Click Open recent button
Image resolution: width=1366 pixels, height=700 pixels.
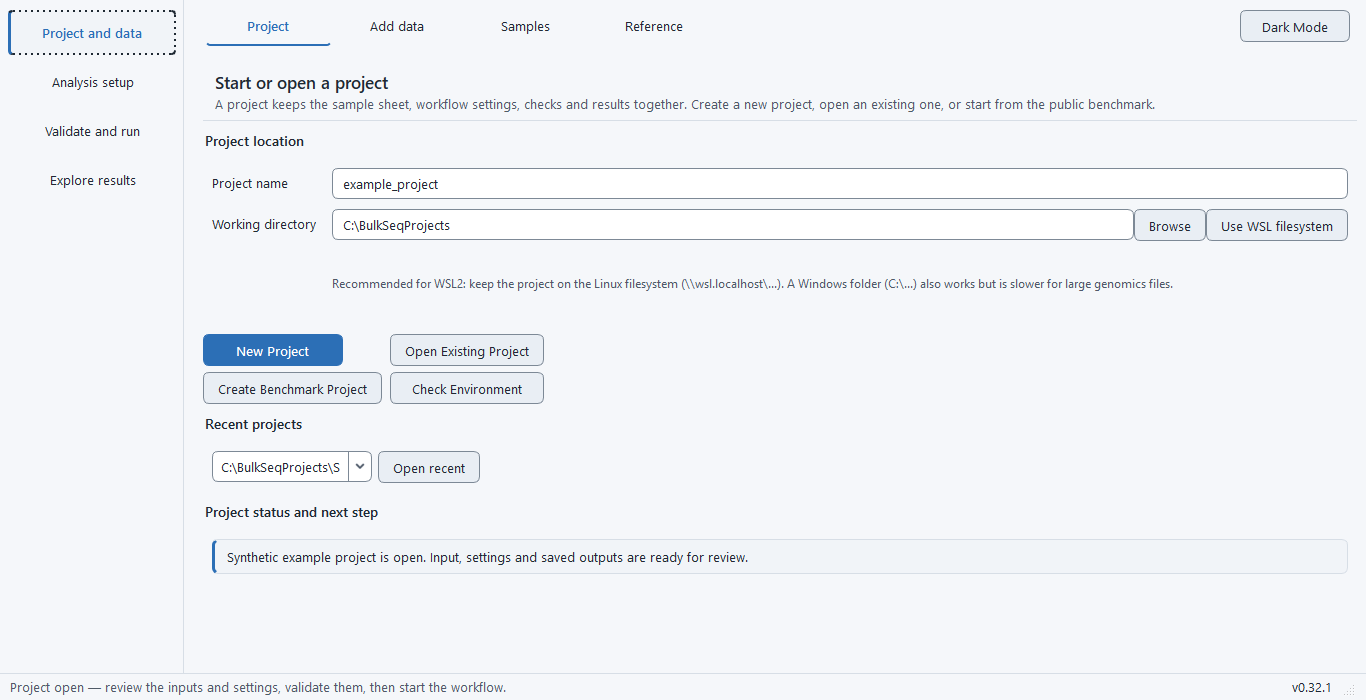(429, 468)
